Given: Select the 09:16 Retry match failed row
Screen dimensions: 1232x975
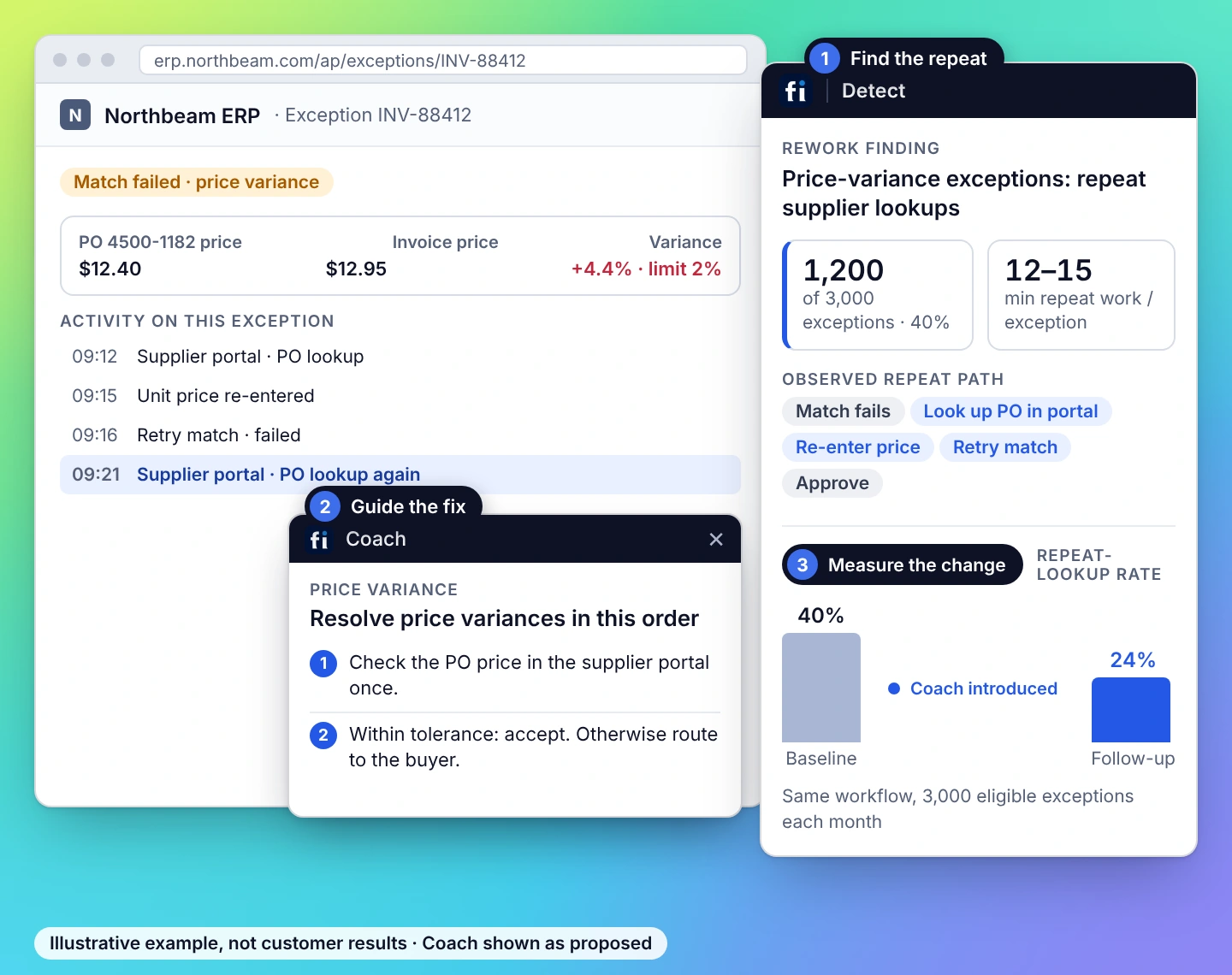Looking at the screenshot, I should [400, 435].
